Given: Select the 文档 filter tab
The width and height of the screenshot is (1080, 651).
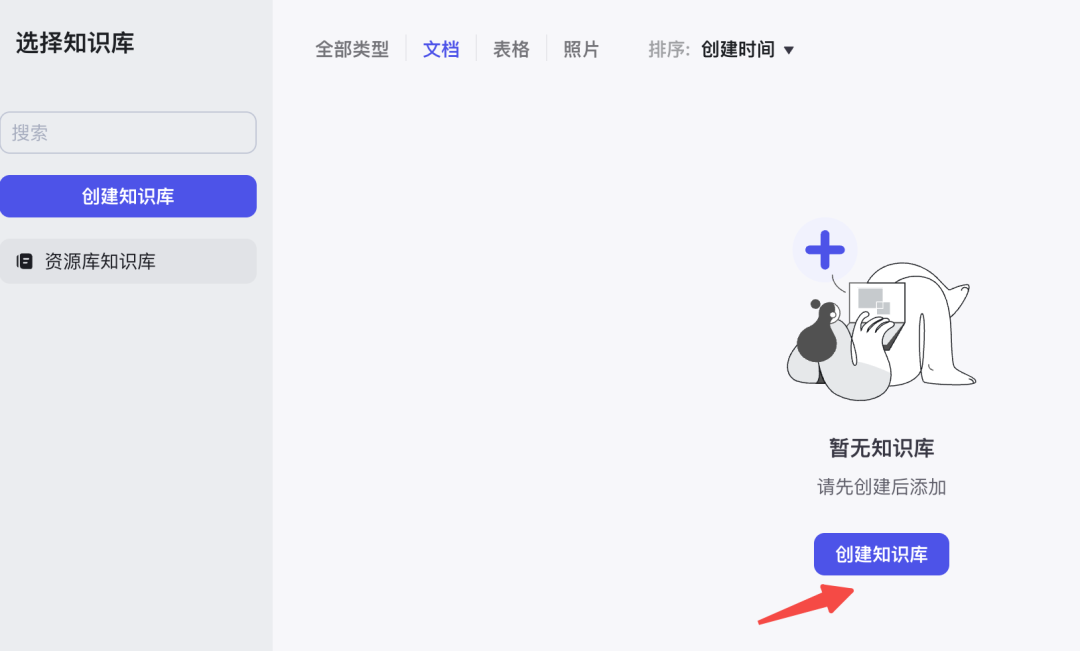Looking at the screenshot, I should point(441,50).
